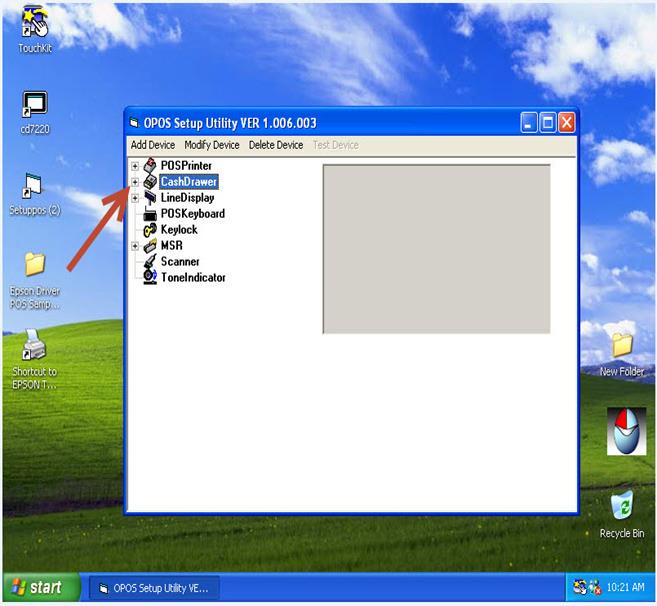
Task: Open the Shortcut to EPSON T printer icon
Action: [34, 360]
